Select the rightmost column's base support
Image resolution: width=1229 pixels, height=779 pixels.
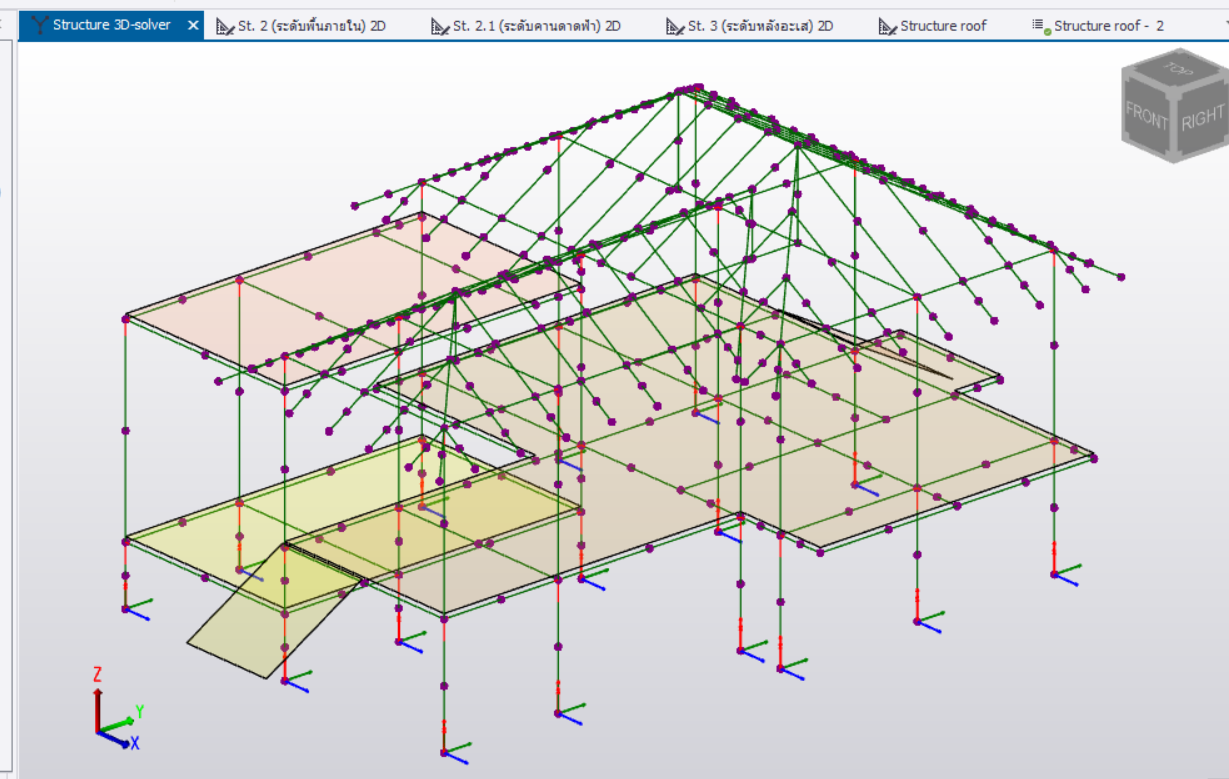pyautogui.click(x=1055, y=574)
